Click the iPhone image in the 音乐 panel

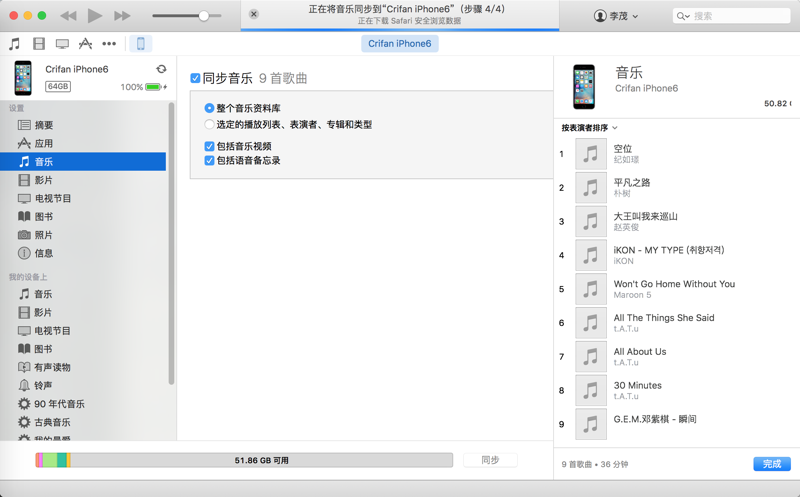click(x=584, y=87)
